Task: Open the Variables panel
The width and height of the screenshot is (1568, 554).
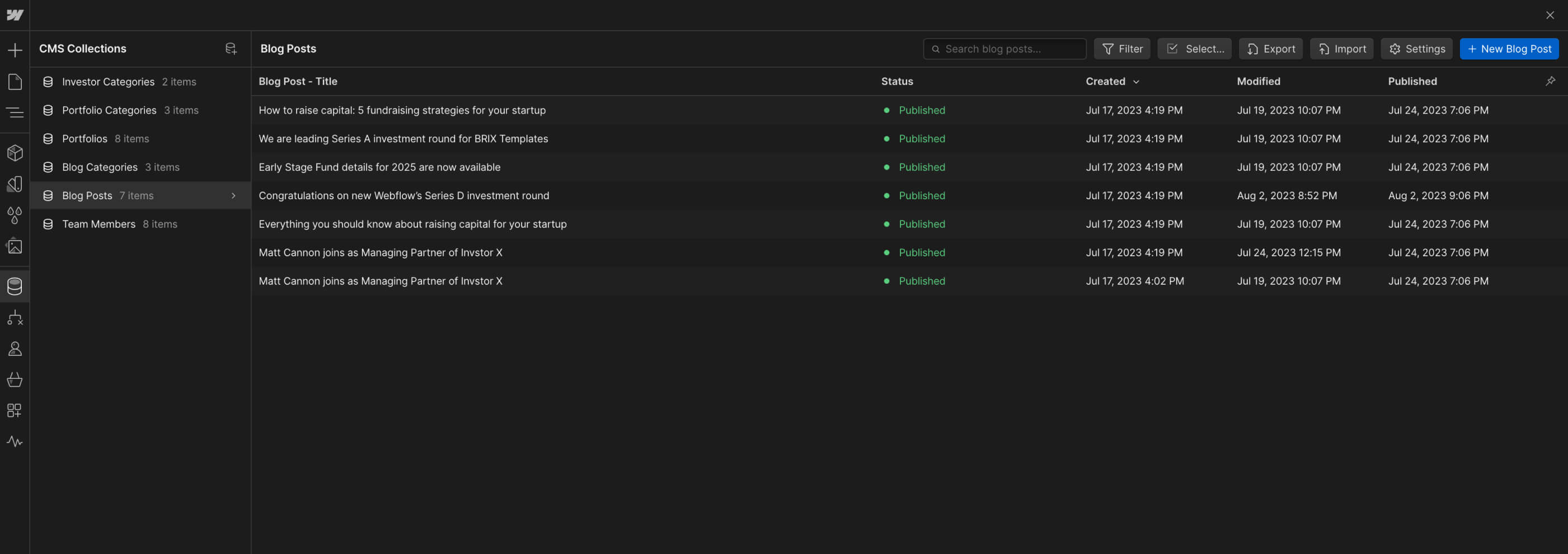Action: [15, 215]
